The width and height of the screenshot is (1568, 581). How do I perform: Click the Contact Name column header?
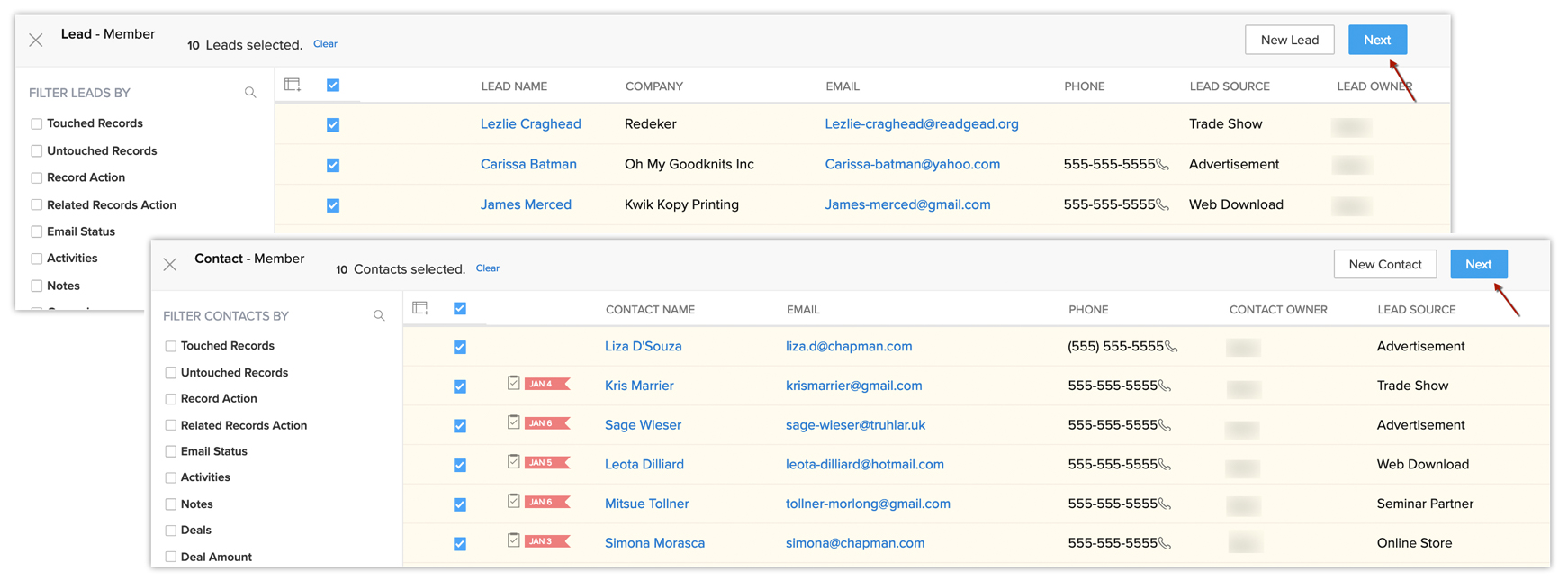point(650,310)
